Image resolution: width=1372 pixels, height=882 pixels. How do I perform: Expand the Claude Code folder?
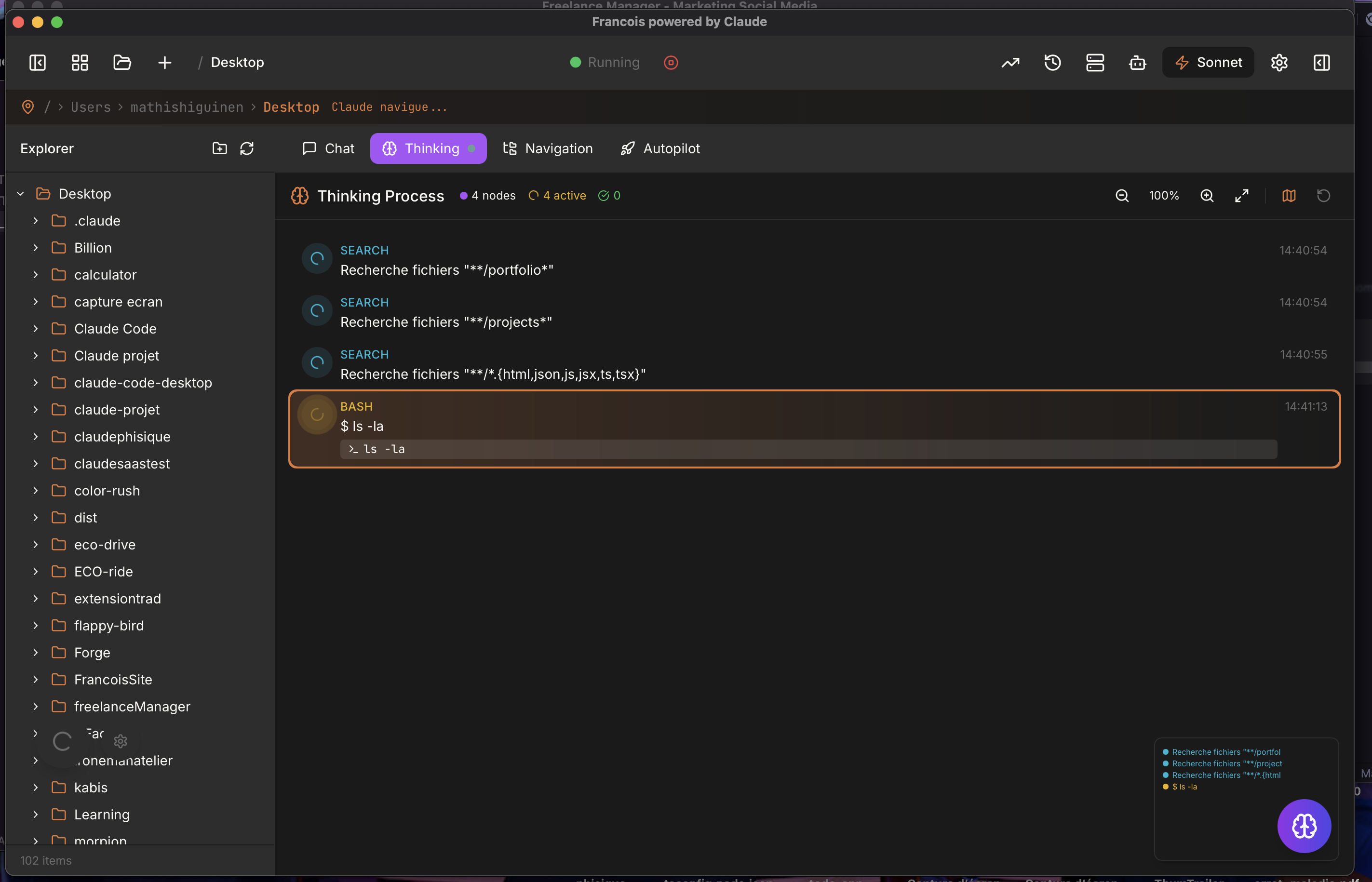coord(36,329)
